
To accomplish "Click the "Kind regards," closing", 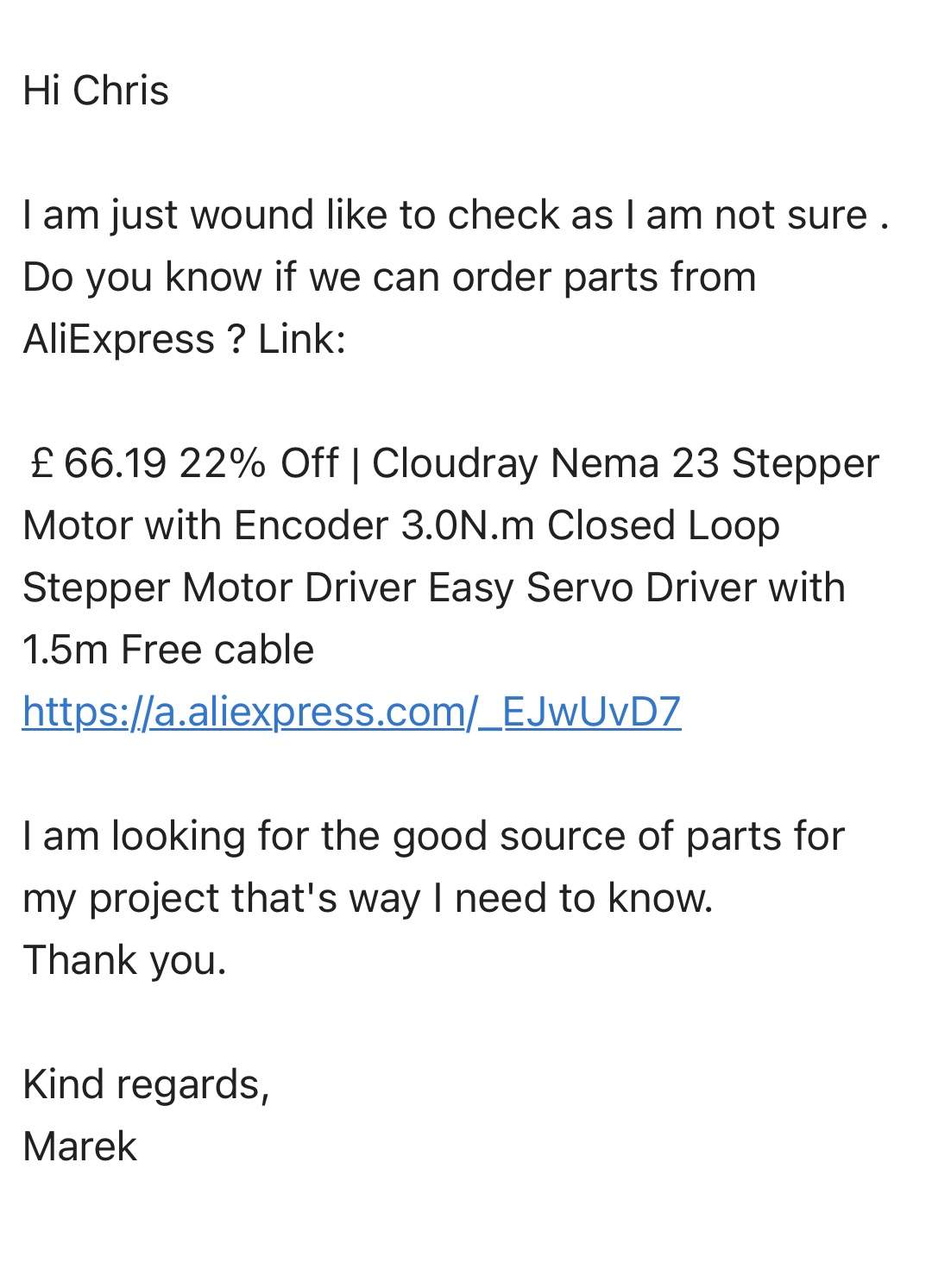I will tap(146, 1084).
